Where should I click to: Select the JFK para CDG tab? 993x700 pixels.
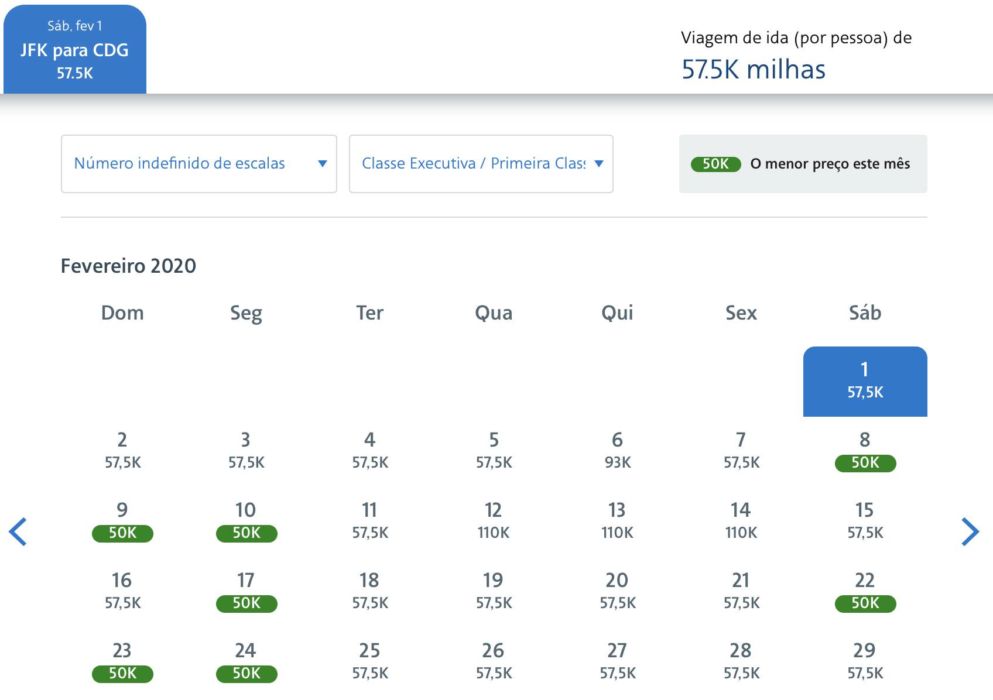click(x=75, y=49)
